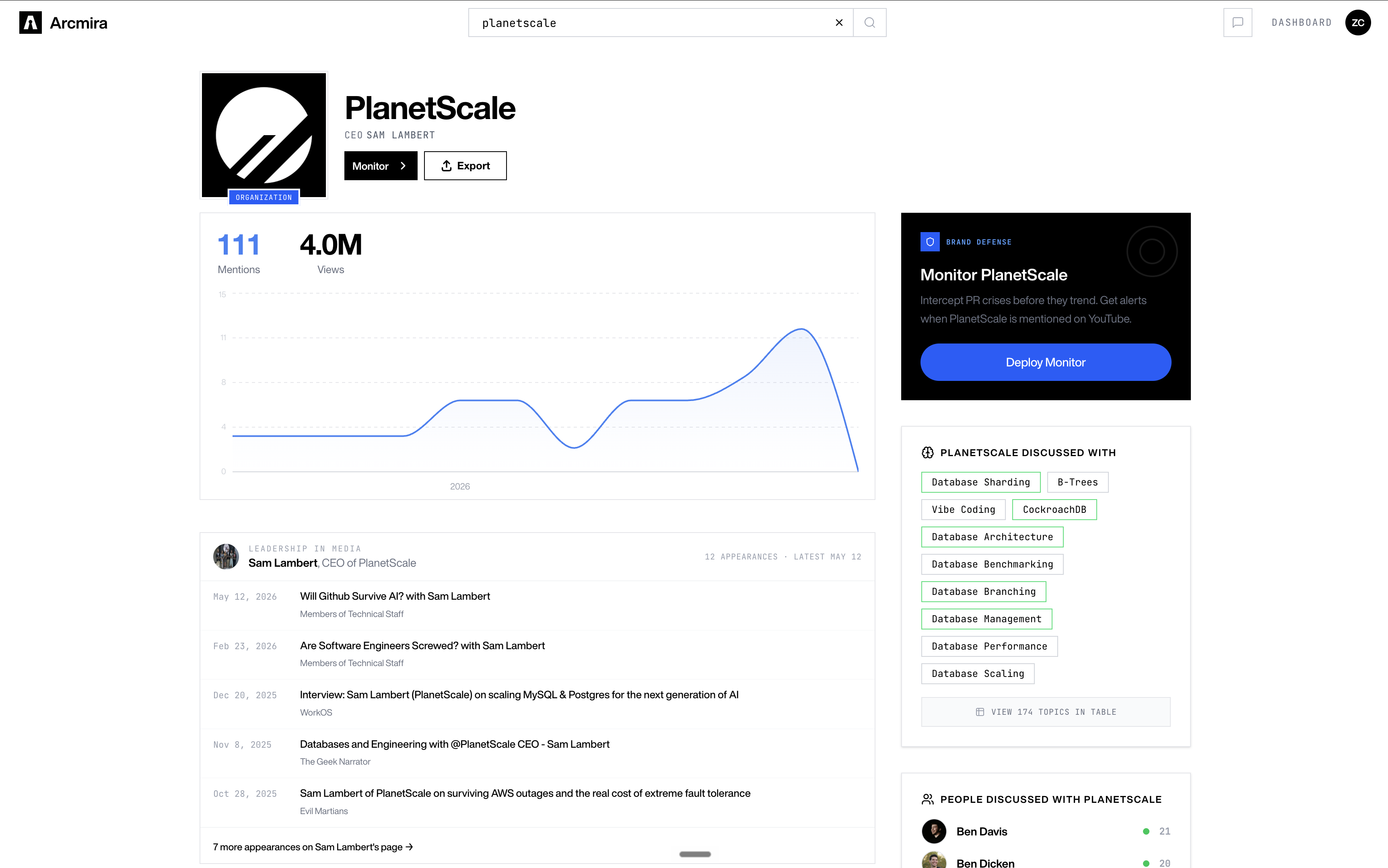Click the 4.0M Views stat

click(x=331, y=253)
